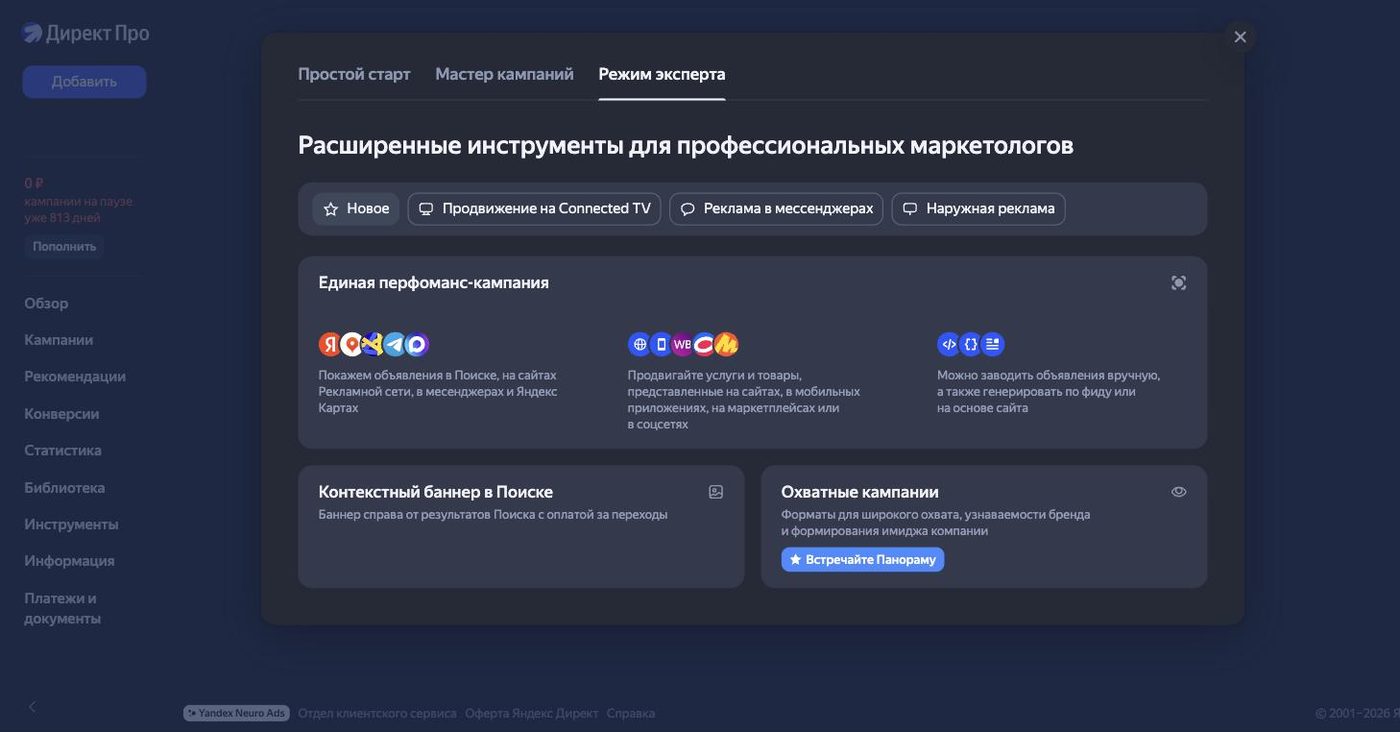Click the focus icon on Единая перфоманс-кампания card
This screenshot has height=732, width=1400.
coord(1179,283)
